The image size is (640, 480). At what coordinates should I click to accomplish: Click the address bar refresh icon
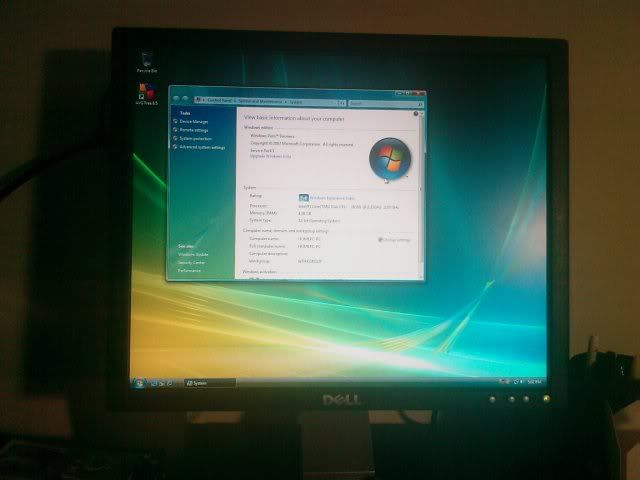(339, 101)
